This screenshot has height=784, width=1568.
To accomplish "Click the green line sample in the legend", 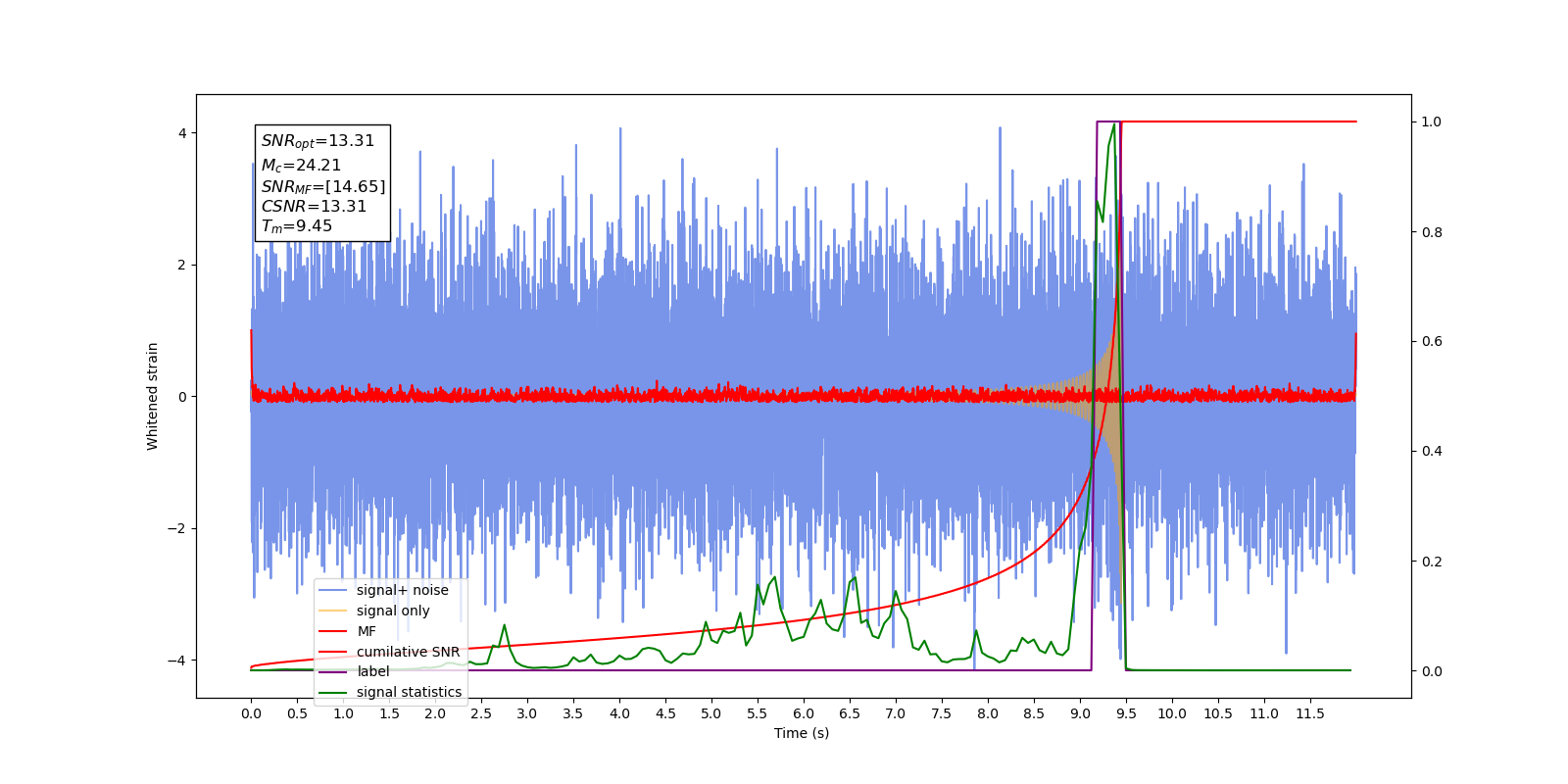I will tap(333, 692).
